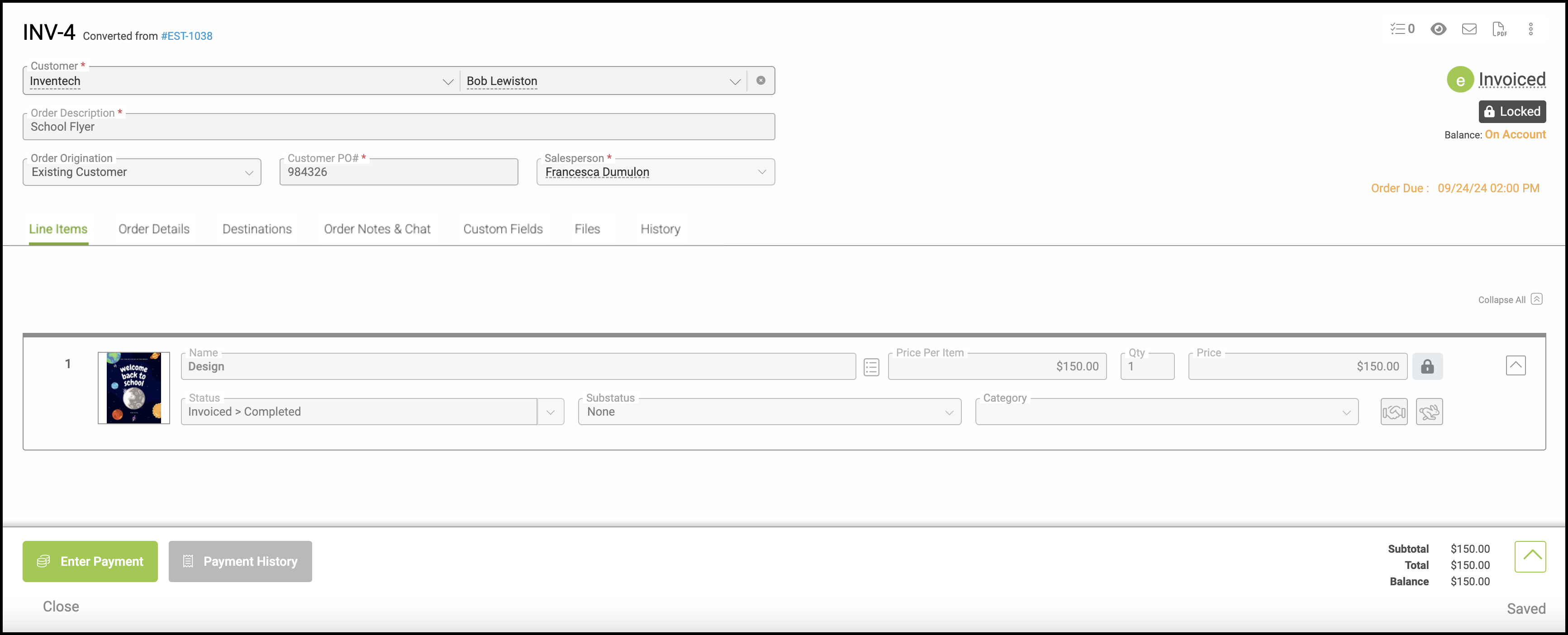Click the Enter Payment button
This screenshot has width=1568, height=635.
coord(90,561)
